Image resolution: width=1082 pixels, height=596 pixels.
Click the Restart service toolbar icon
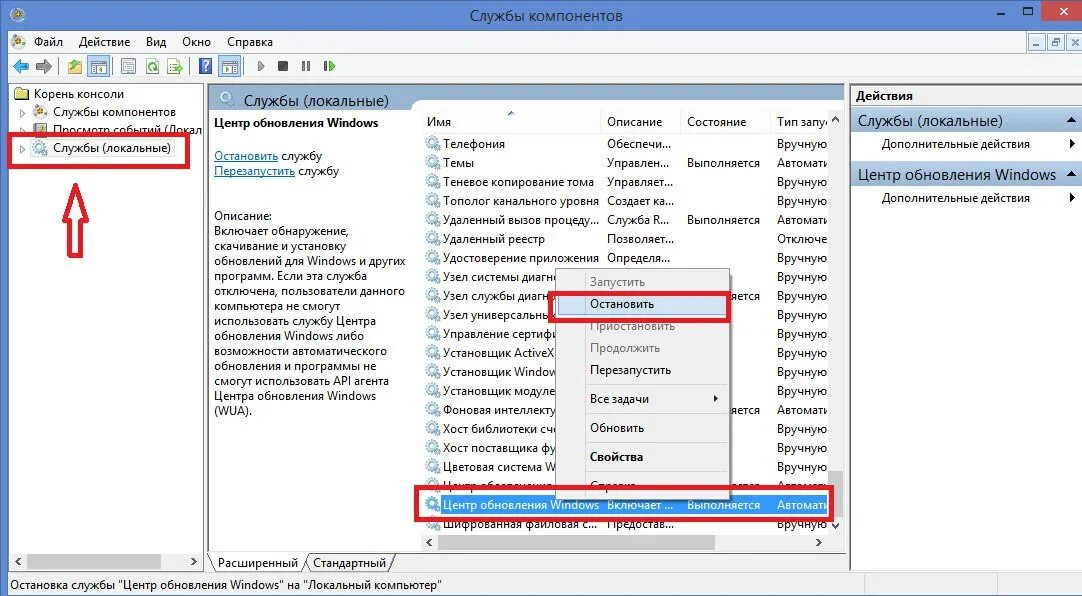[x=329, y=66]
